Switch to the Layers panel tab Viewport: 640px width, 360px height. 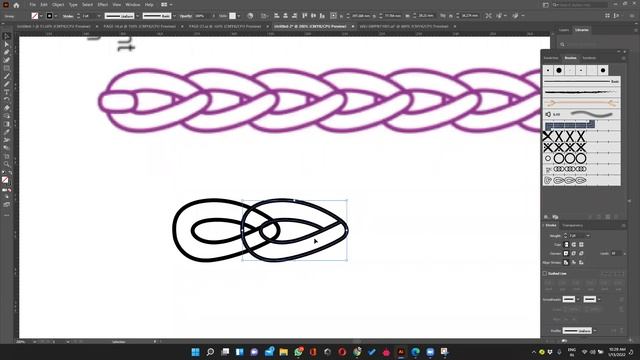564,30
